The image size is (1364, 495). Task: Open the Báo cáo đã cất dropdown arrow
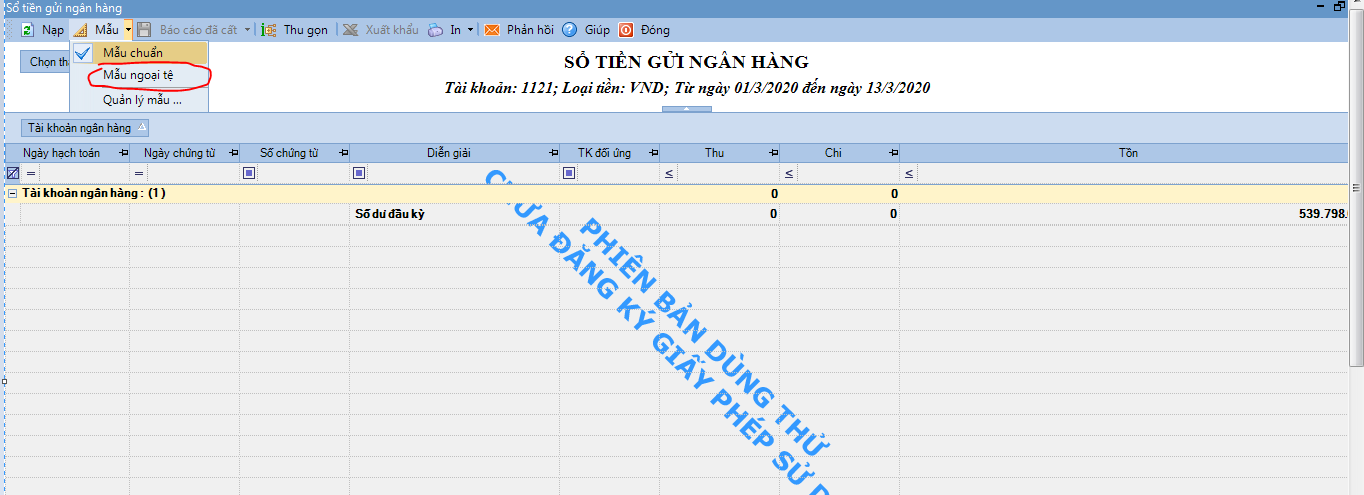248,30
